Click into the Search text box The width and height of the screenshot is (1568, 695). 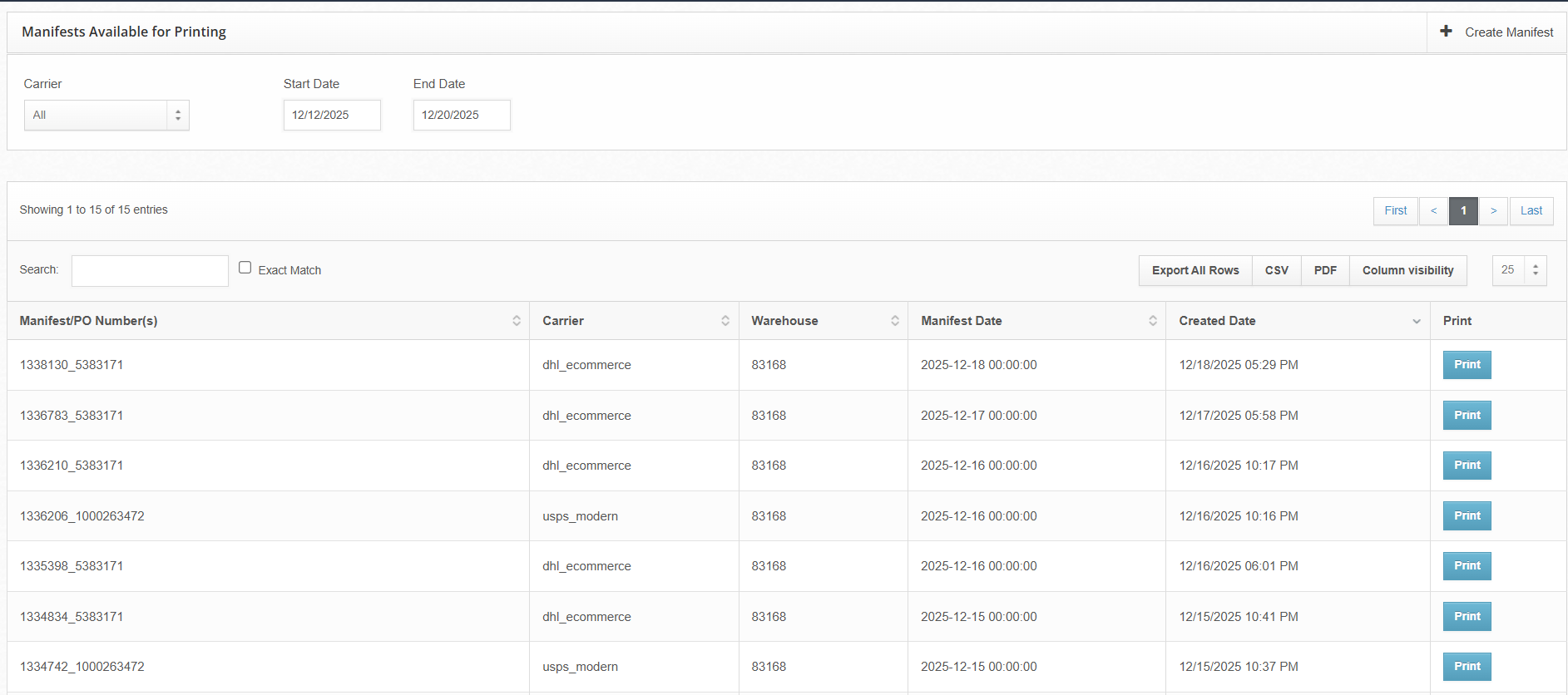click(x=150, y=271)
